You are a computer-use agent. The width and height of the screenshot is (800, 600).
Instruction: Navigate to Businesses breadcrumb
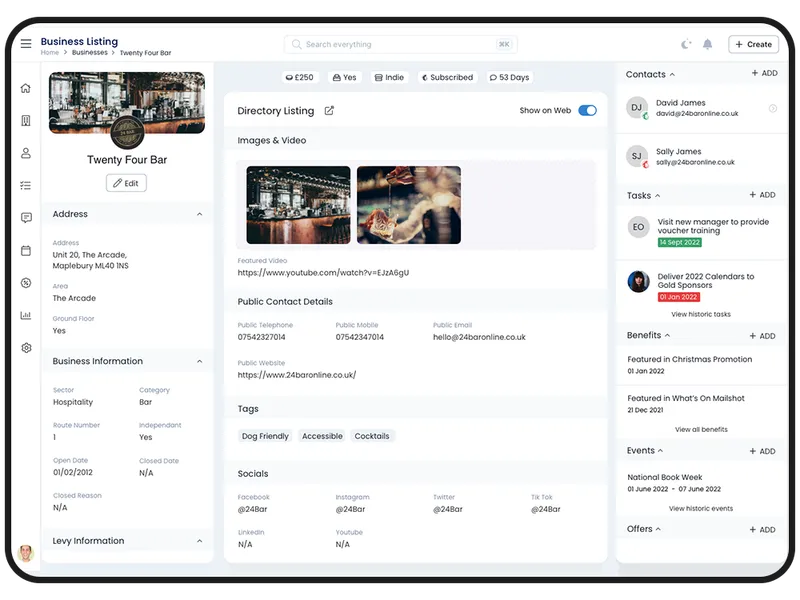[90, 53]
